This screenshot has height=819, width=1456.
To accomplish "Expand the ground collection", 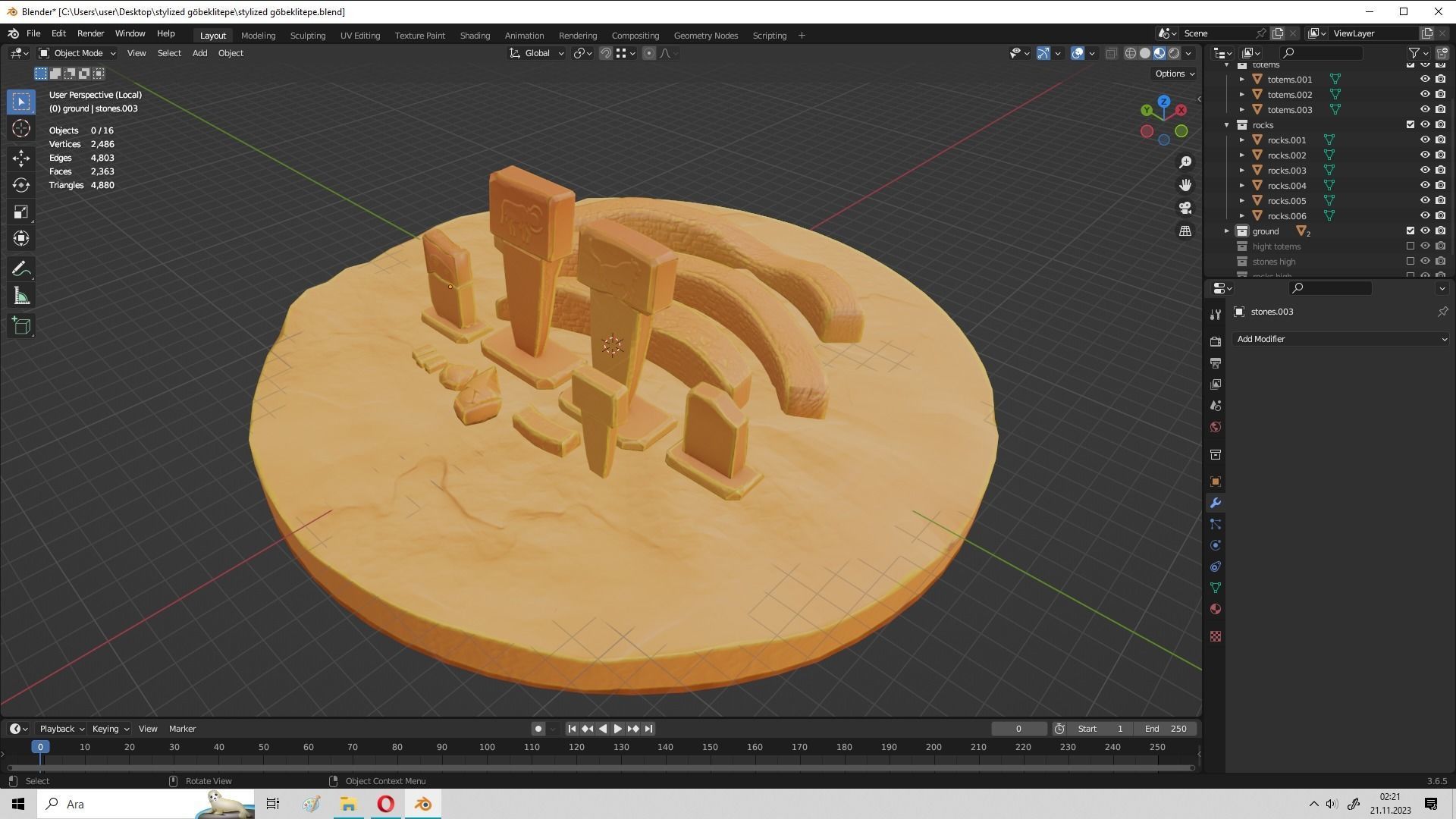I will pyautogui.click(x=1227, y=231).
